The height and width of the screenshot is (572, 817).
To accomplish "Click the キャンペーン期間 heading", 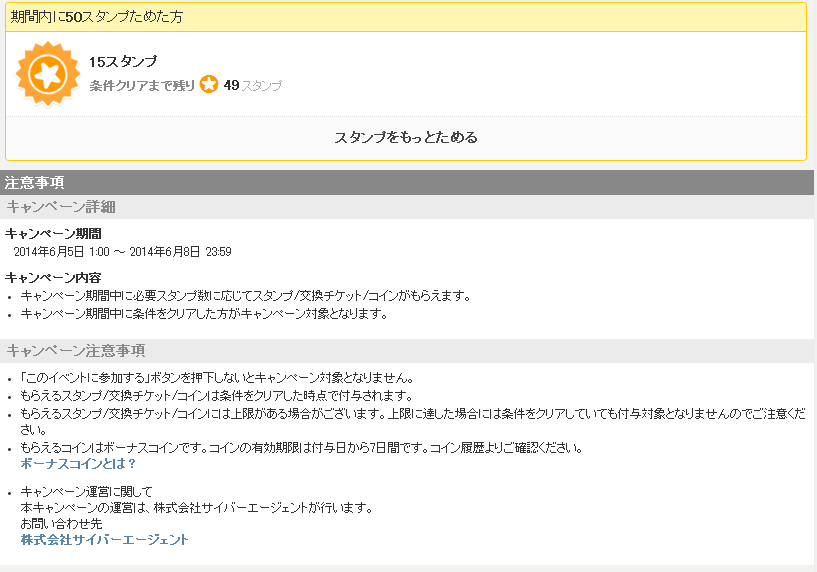I will 53,234.
